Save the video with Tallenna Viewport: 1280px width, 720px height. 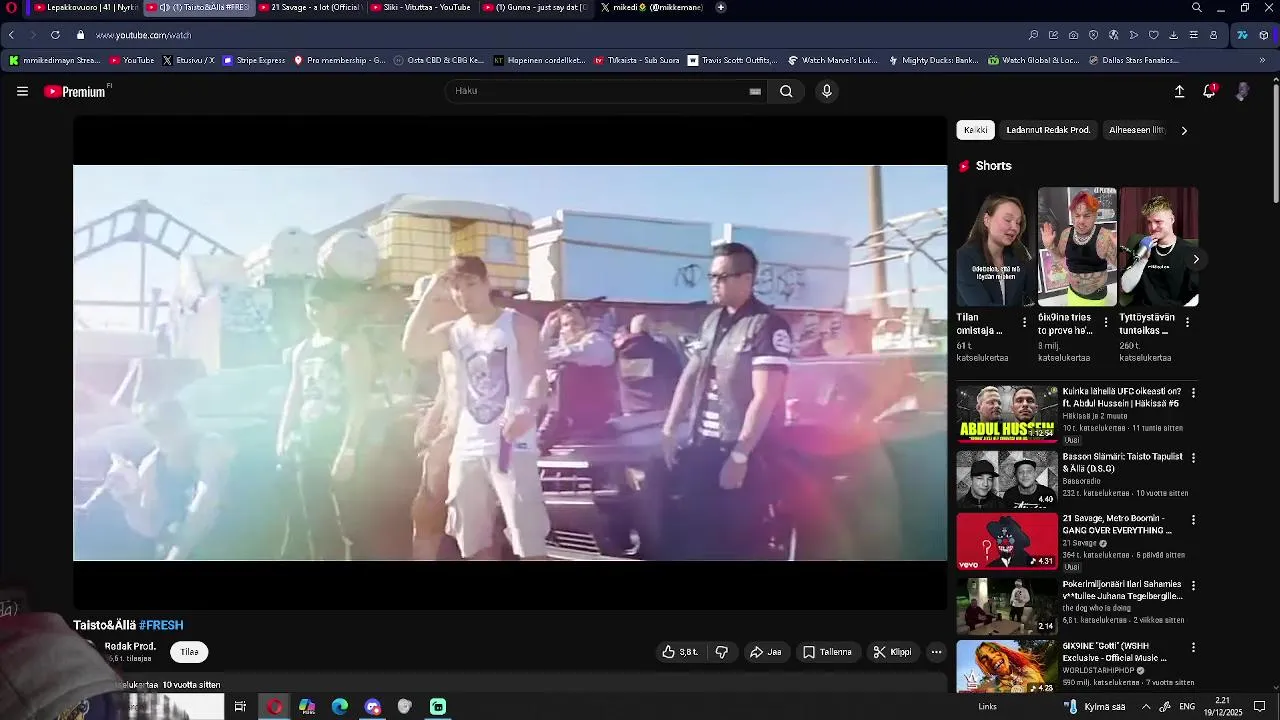pyautogui.click(x=828, y=652)
